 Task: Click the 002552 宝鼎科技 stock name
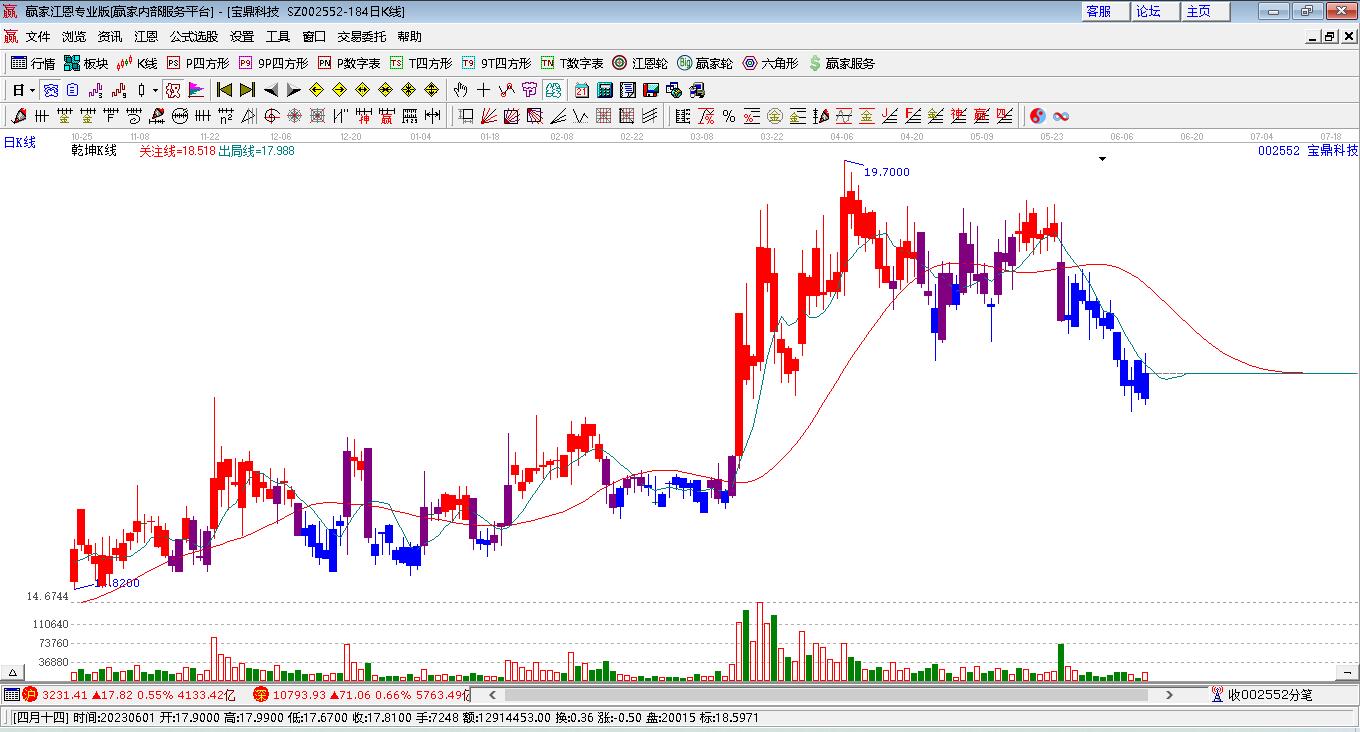point(1308,150)
